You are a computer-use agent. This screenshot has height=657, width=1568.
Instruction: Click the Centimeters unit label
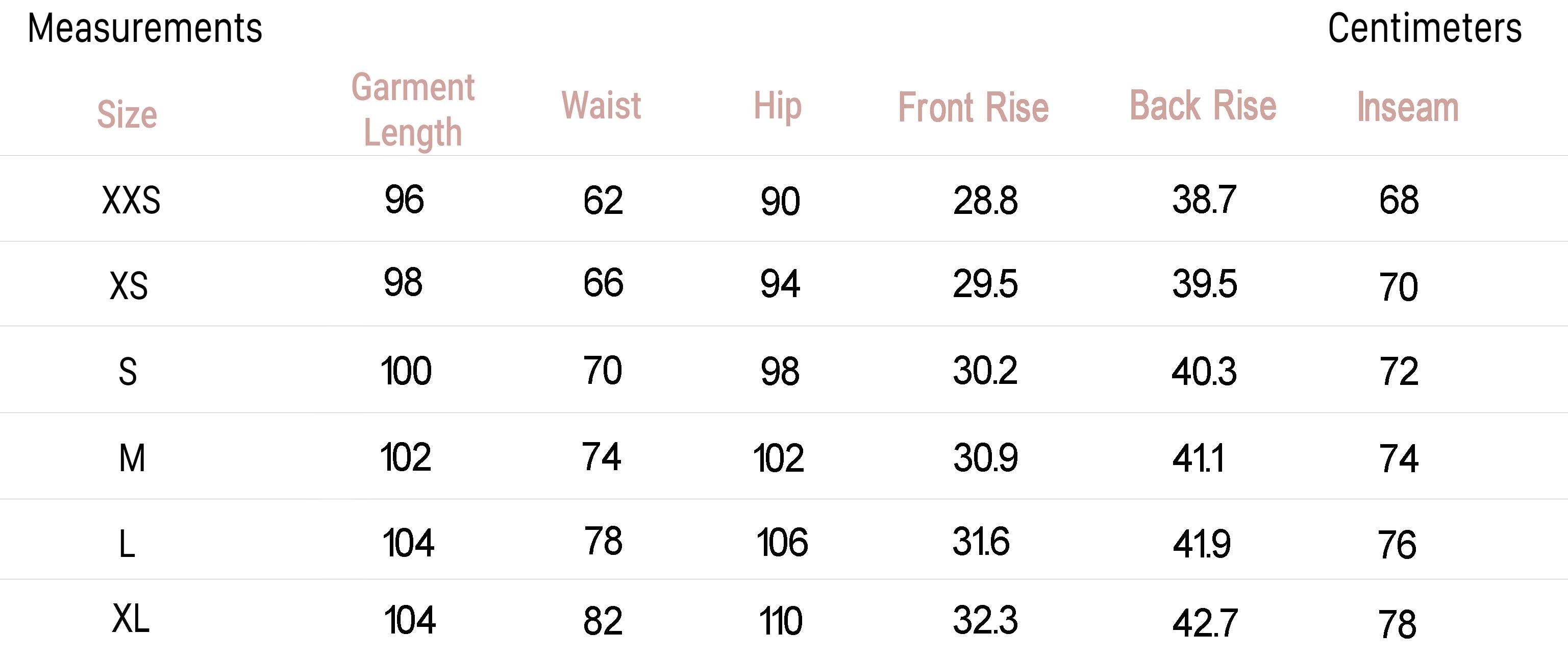(x=1424, y=28)
